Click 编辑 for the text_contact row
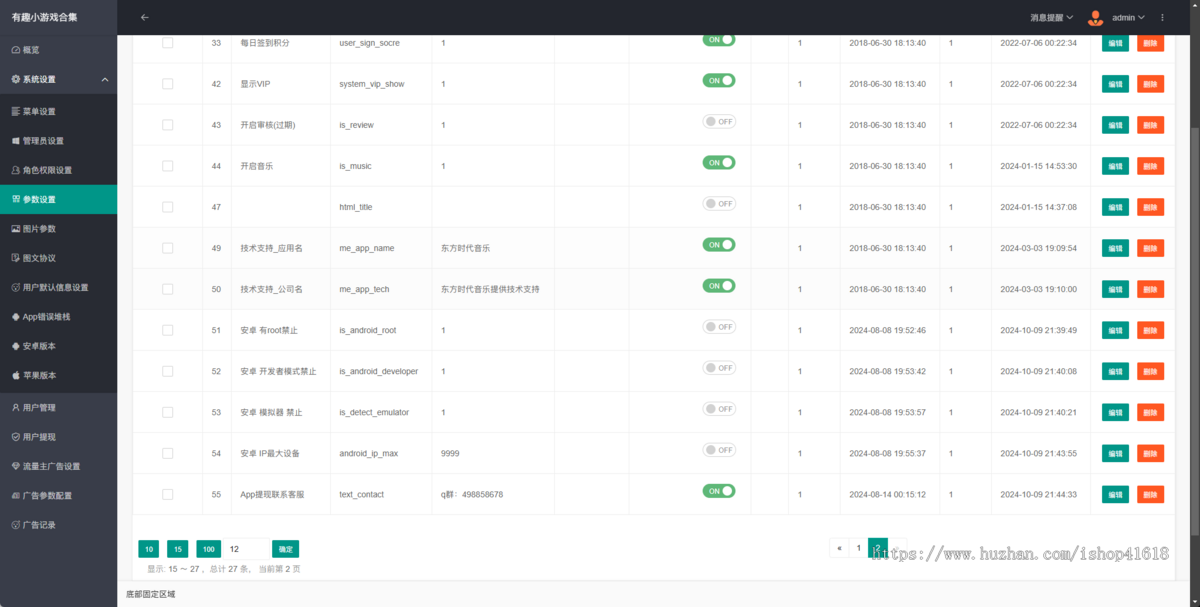1200x607 pixels. click(x=1115, y=494)
